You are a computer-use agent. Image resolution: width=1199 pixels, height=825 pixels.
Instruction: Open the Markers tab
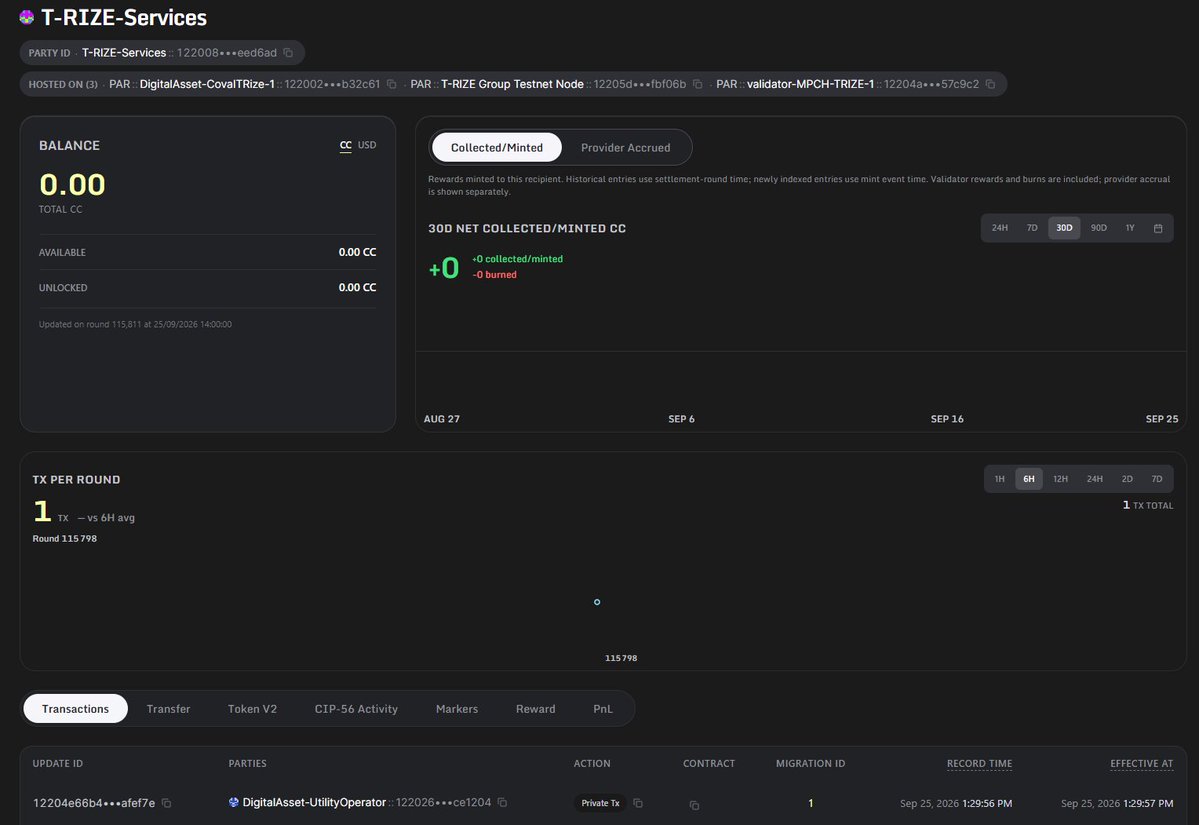coord(457,709)
